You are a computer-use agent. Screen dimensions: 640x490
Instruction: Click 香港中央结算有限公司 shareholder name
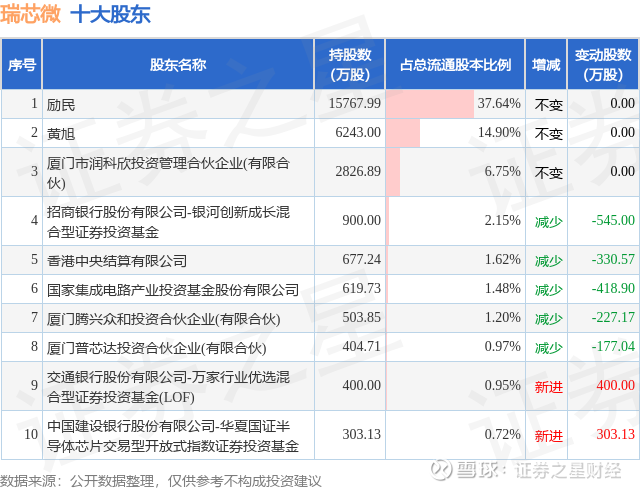click(117, 261)
